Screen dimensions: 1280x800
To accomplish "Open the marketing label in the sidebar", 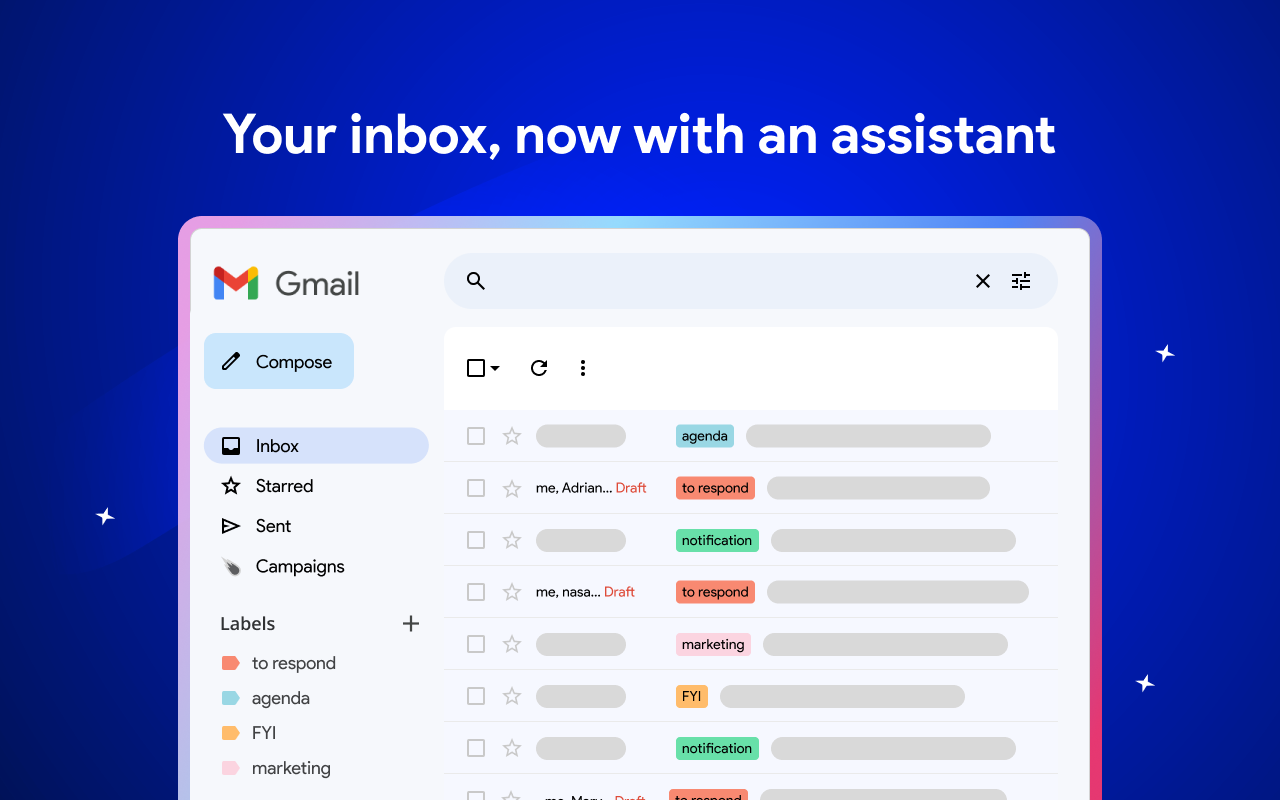I will pyautogui.click(x=291, y=767).
